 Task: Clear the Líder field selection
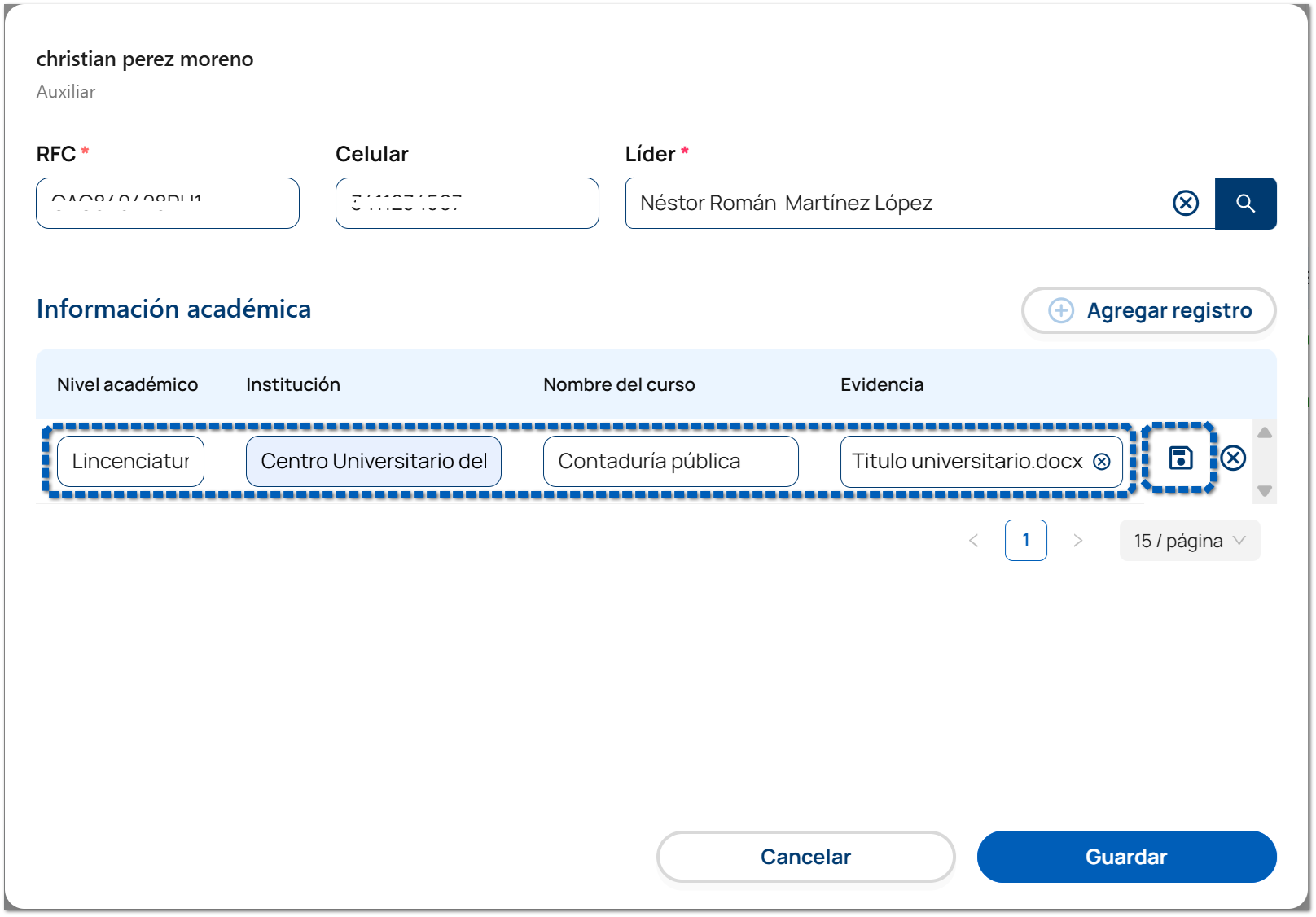tap(1185, 204)
